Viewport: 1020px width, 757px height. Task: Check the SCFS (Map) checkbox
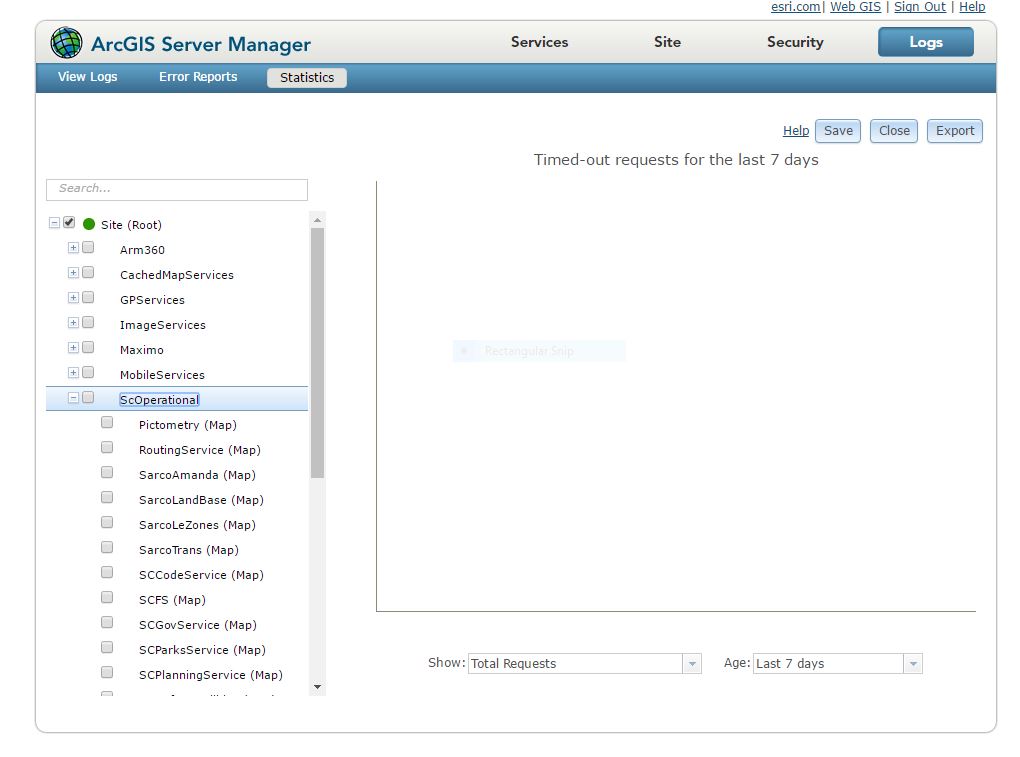(x=107, y=598)
